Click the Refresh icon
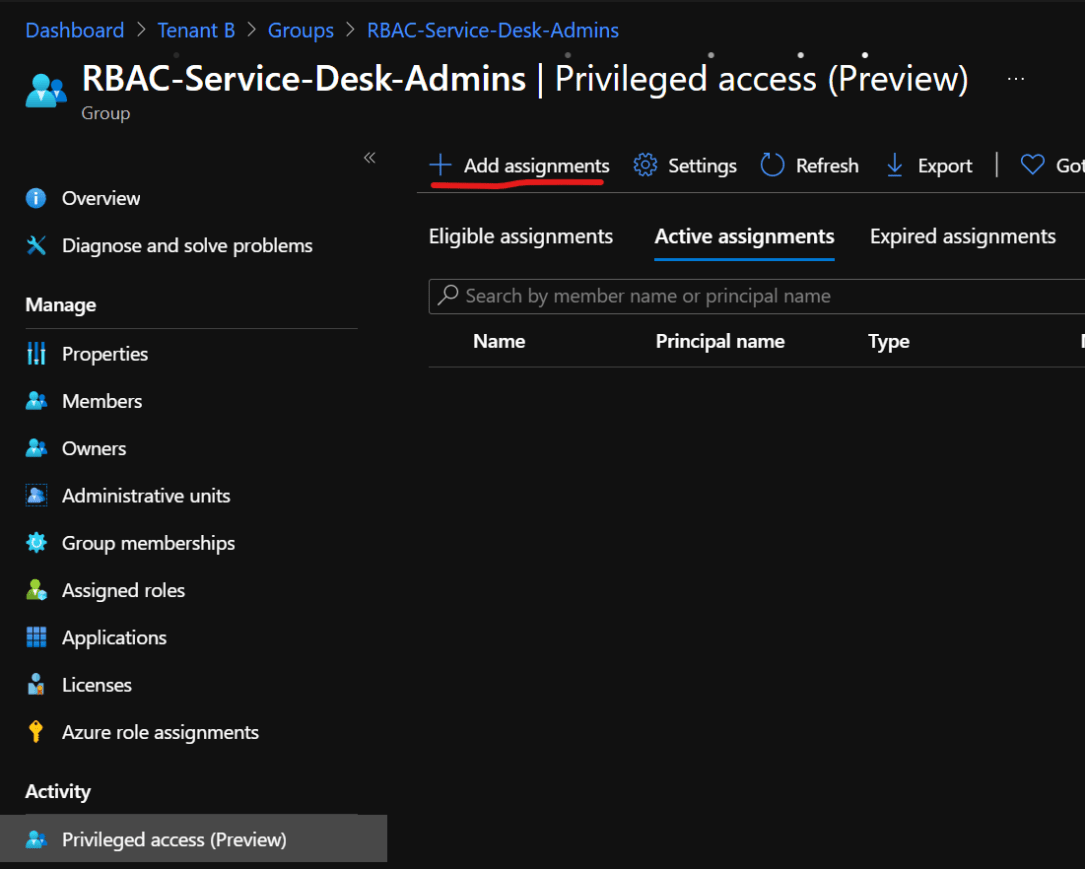 pos(771,165)
